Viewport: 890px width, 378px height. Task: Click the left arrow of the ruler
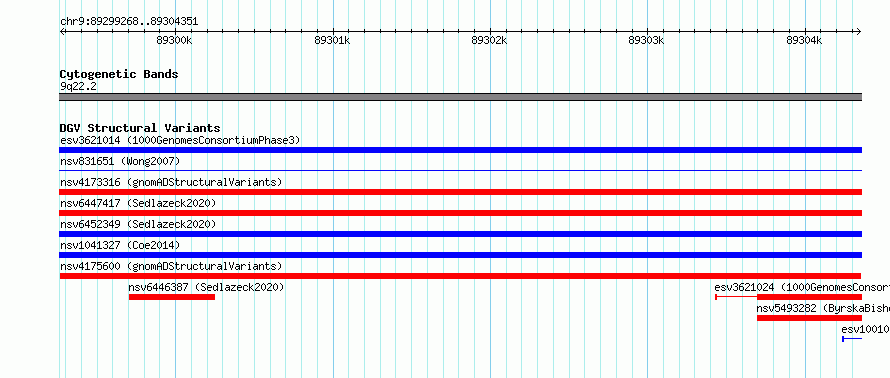point(62,32)
